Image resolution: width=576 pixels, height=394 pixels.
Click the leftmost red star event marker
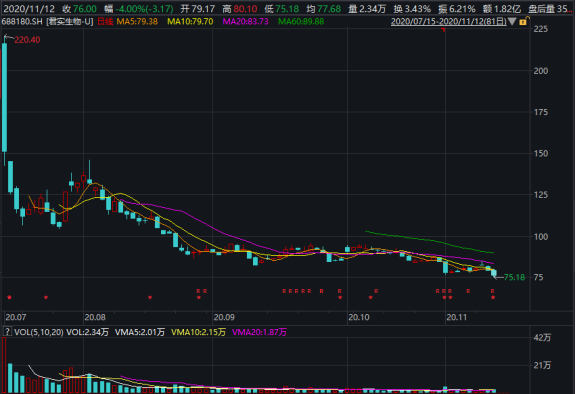coord(9,297)
